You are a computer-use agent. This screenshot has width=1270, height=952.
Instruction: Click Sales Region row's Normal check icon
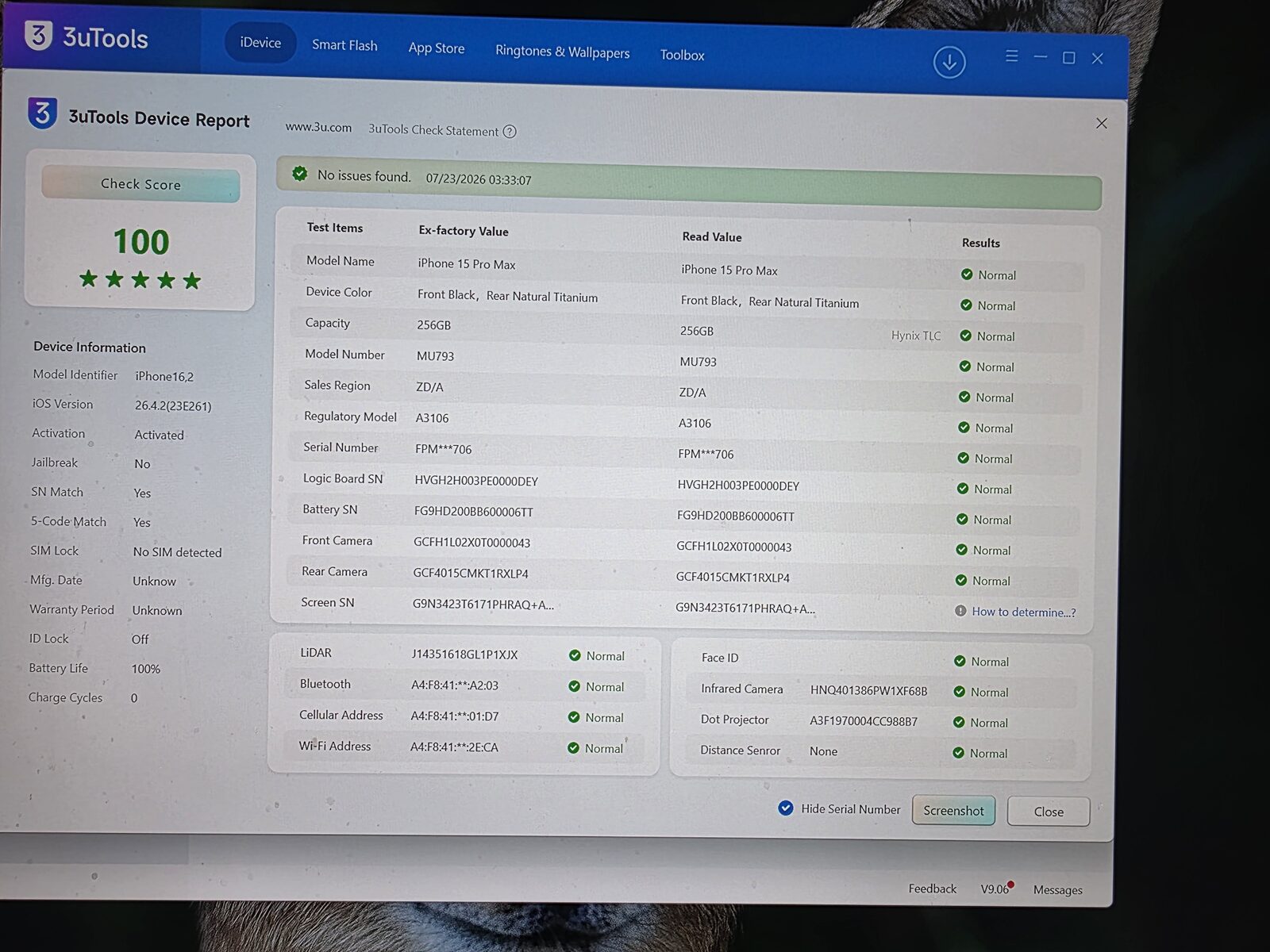[x=964, y=397]
